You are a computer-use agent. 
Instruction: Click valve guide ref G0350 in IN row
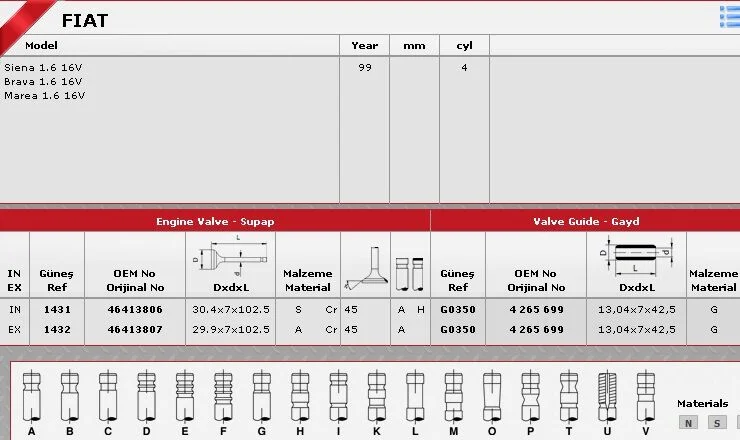[x=458, y=310]
